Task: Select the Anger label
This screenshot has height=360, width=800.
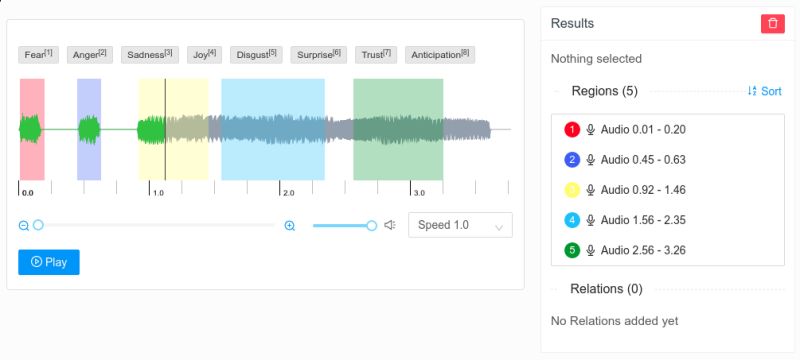Action: tap(90, 55)
